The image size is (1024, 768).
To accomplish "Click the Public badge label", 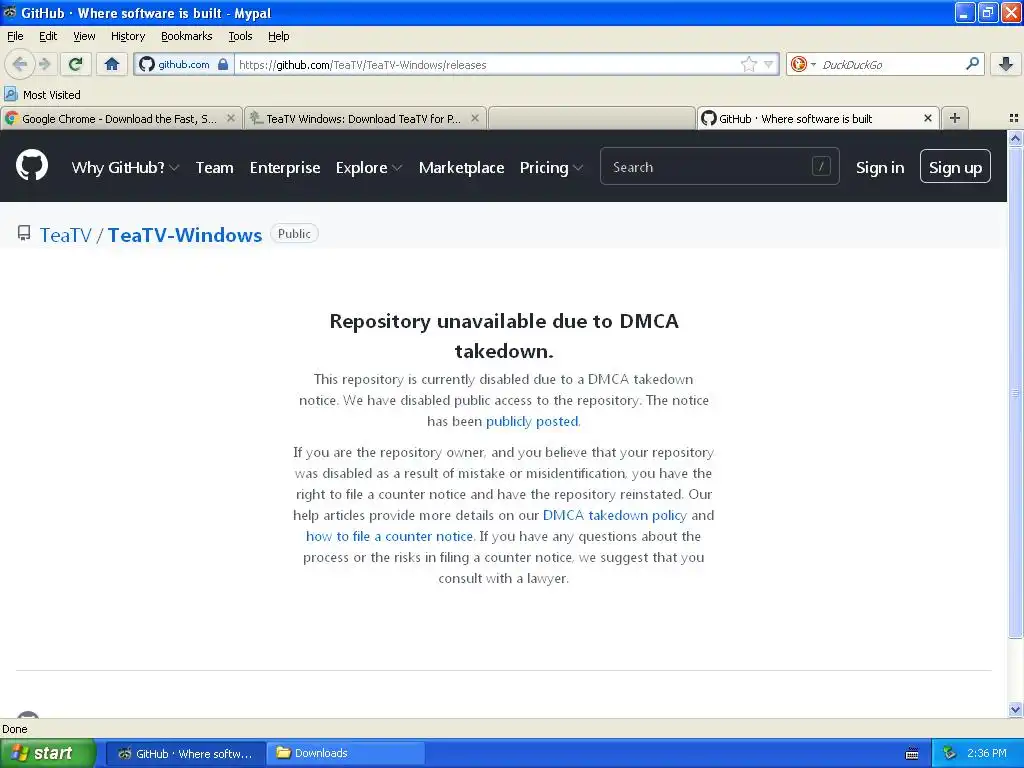I will click(x=294, y=233).
